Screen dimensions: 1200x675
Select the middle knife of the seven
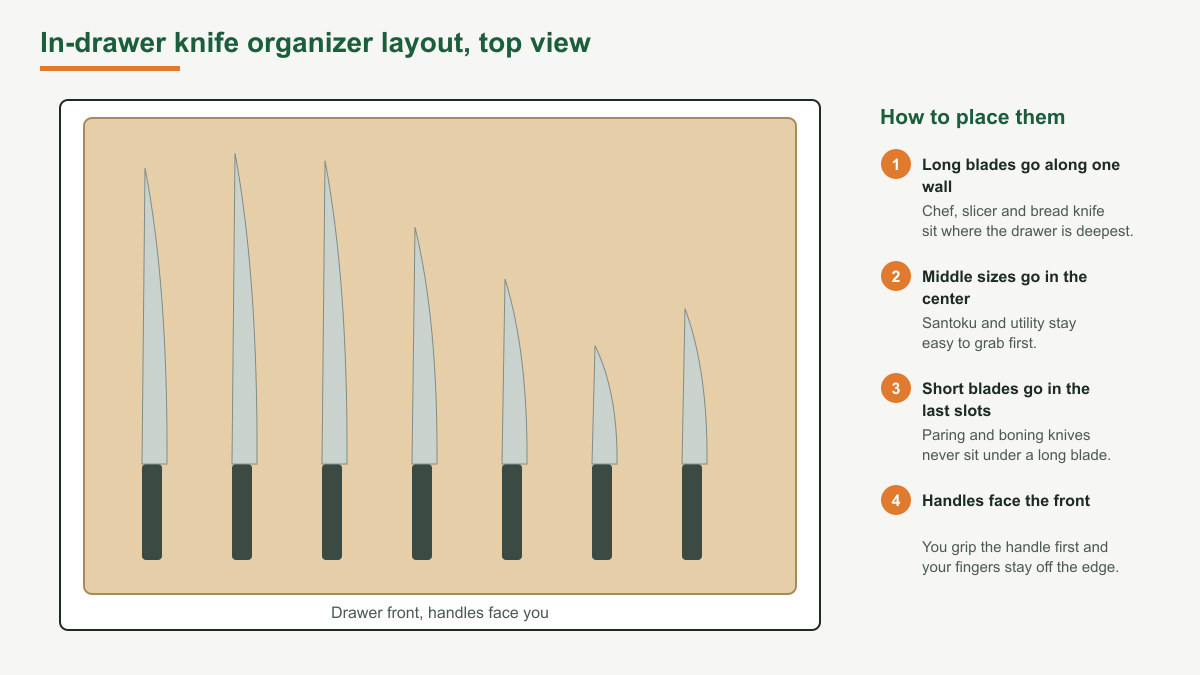tap(423, 394)
